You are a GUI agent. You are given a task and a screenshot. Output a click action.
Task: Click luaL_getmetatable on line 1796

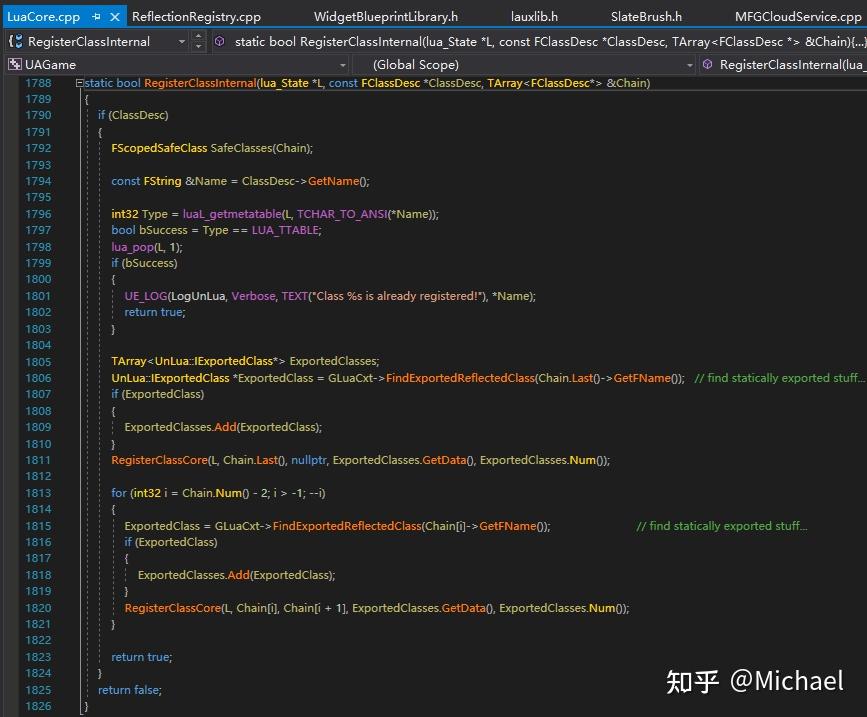[x=232, y=214]
